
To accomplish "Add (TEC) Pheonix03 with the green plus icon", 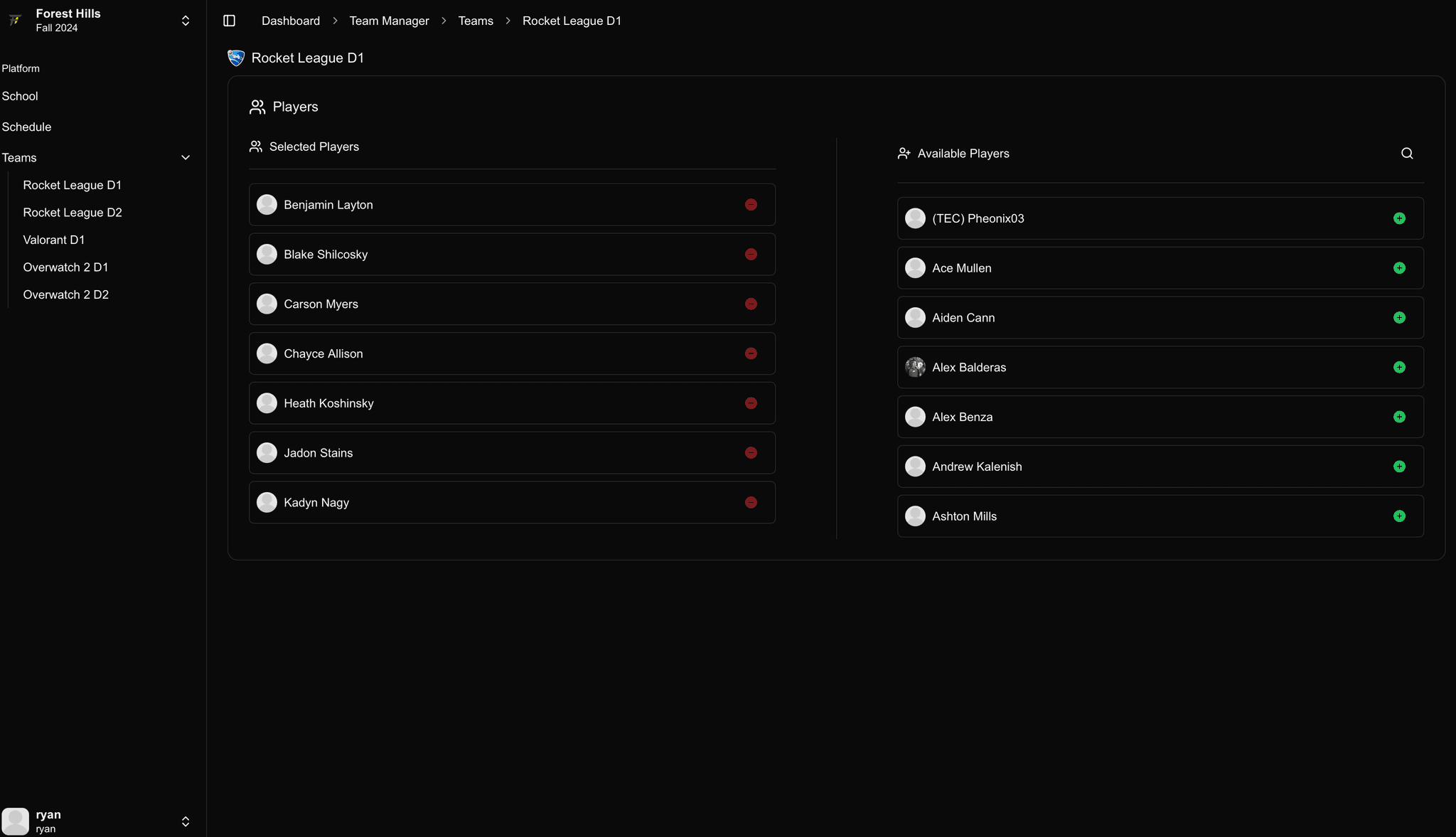I will point(1399,218).
